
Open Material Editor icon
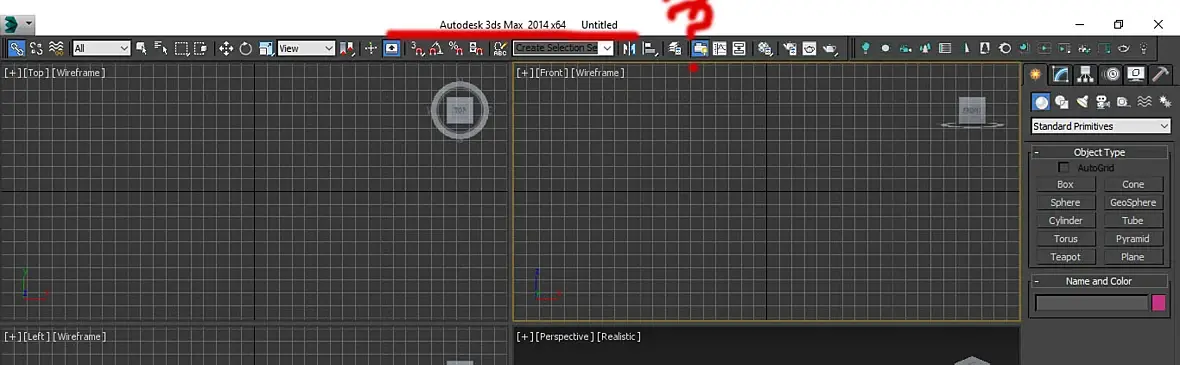[x=765, y=48]
